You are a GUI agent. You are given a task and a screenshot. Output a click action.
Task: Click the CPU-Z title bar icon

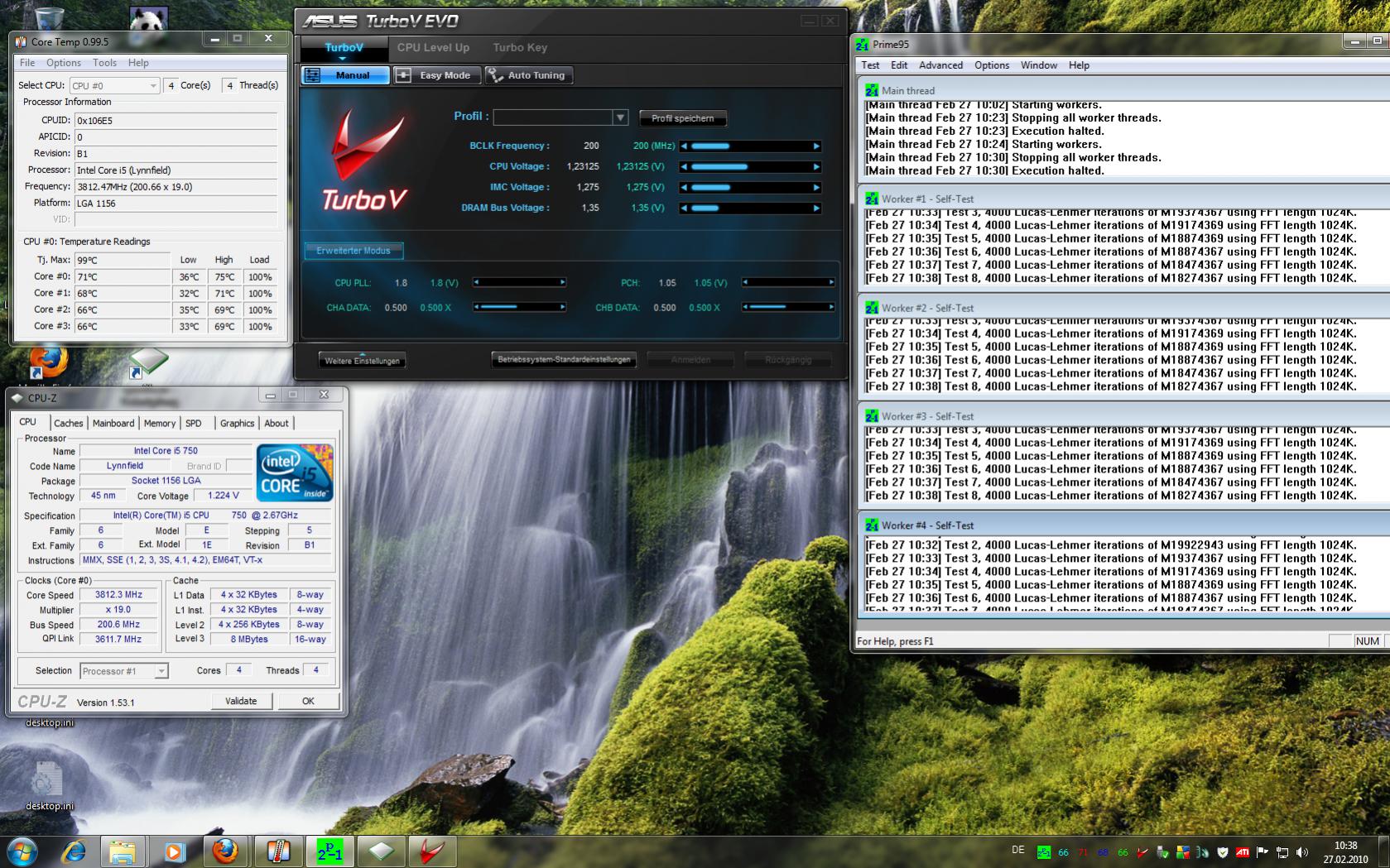point(17,398)
